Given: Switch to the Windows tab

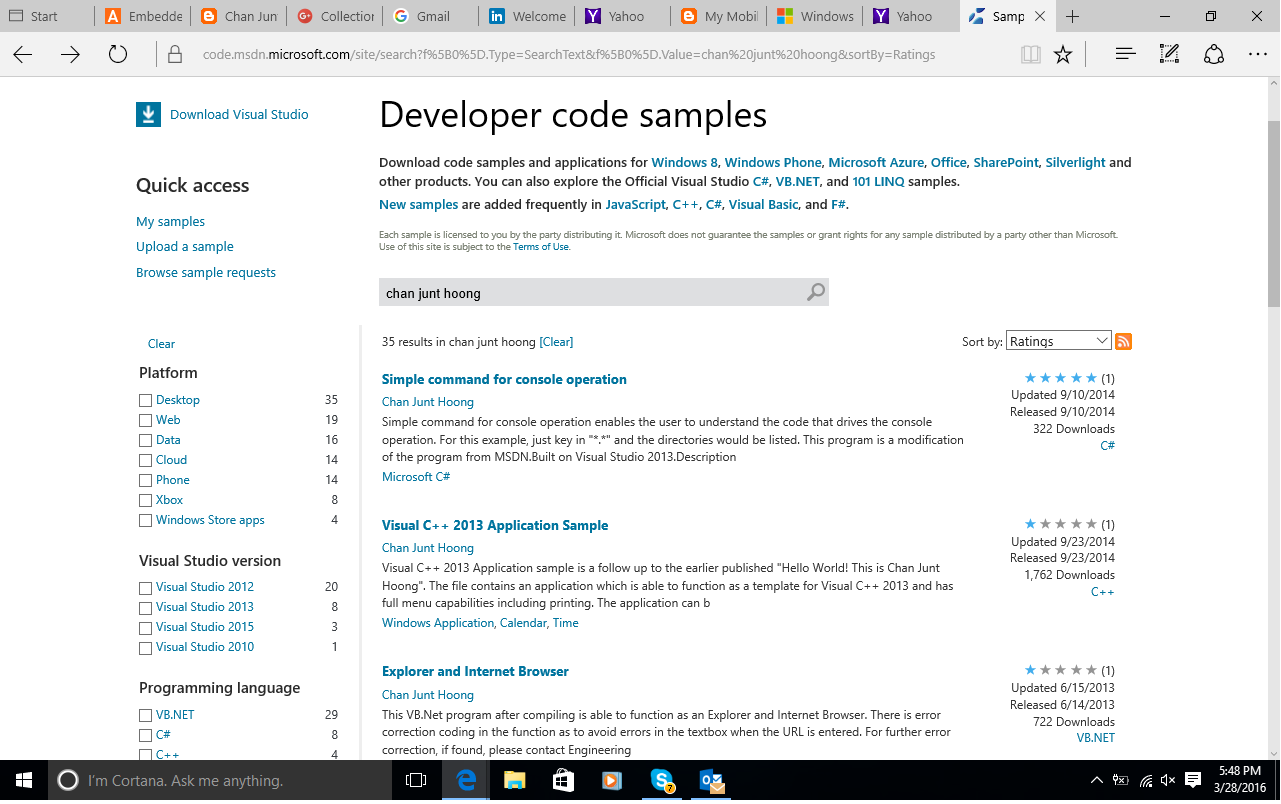Looking at the screenshot, I should coord(816,16).
